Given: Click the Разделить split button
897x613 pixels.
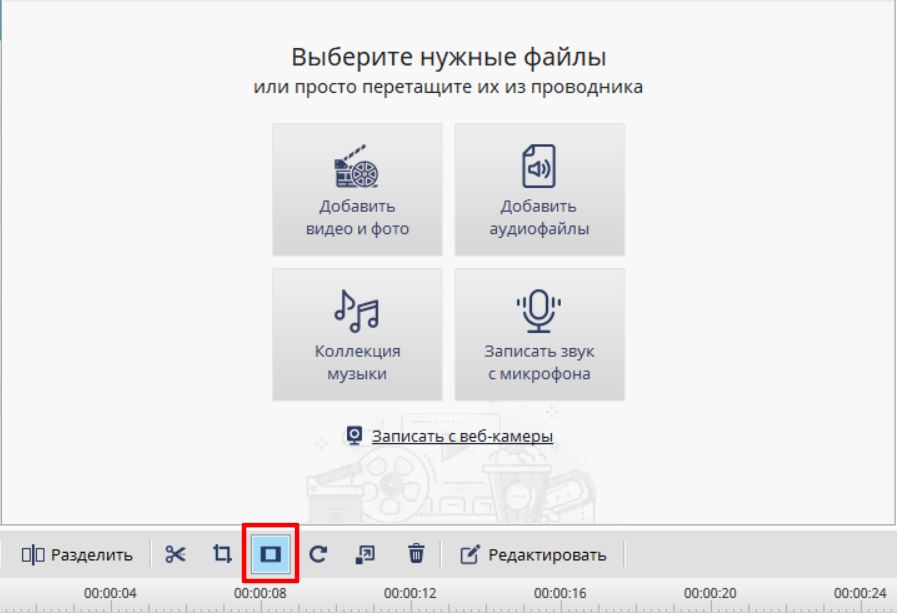Looking at the screenshot, I should [x=77, y=555].
